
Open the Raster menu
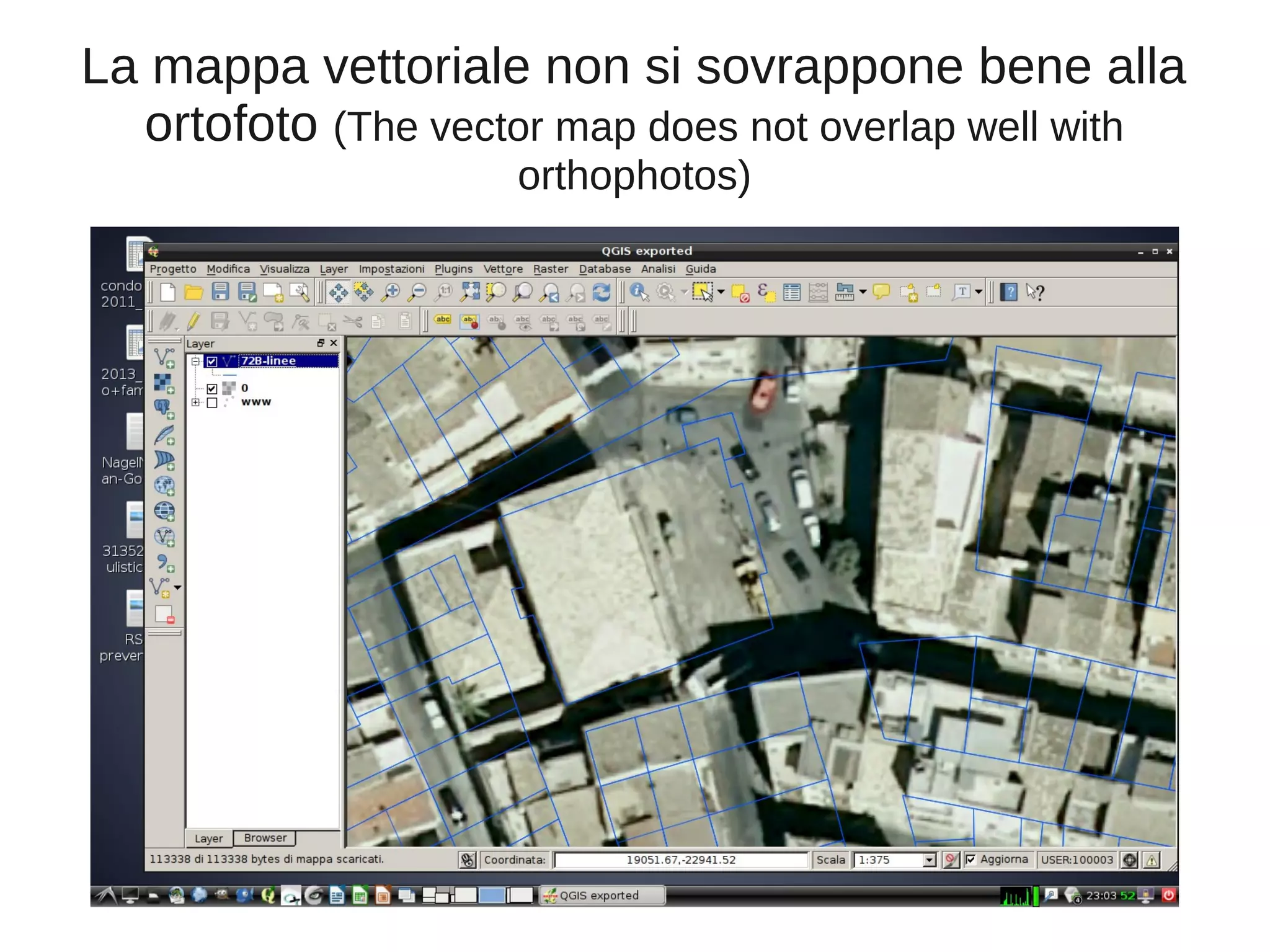551,269
